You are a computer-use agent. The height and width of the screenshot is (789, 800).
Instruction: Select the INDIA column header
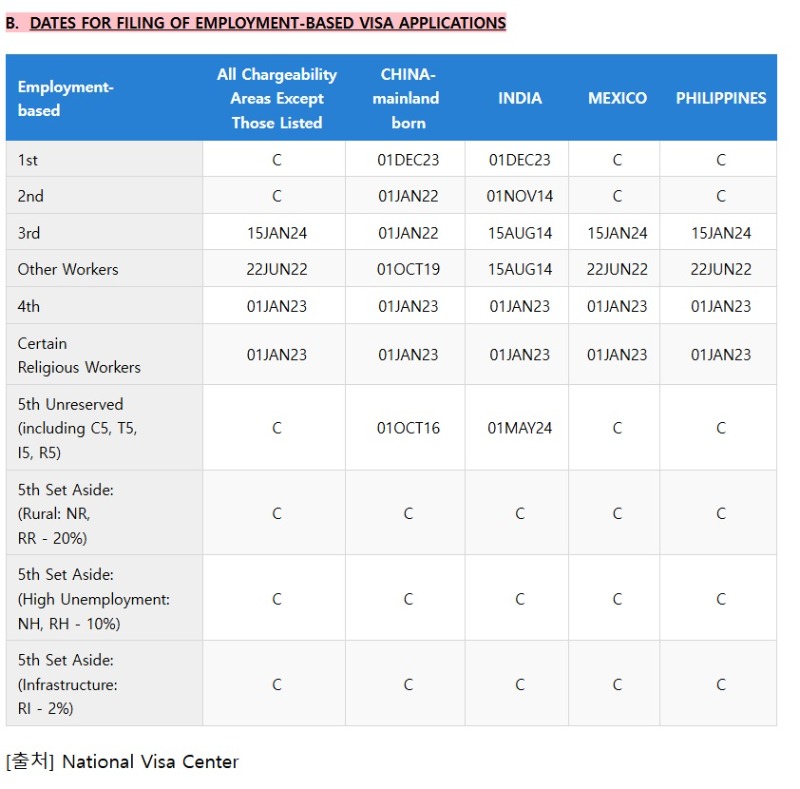tap(519, 98)
